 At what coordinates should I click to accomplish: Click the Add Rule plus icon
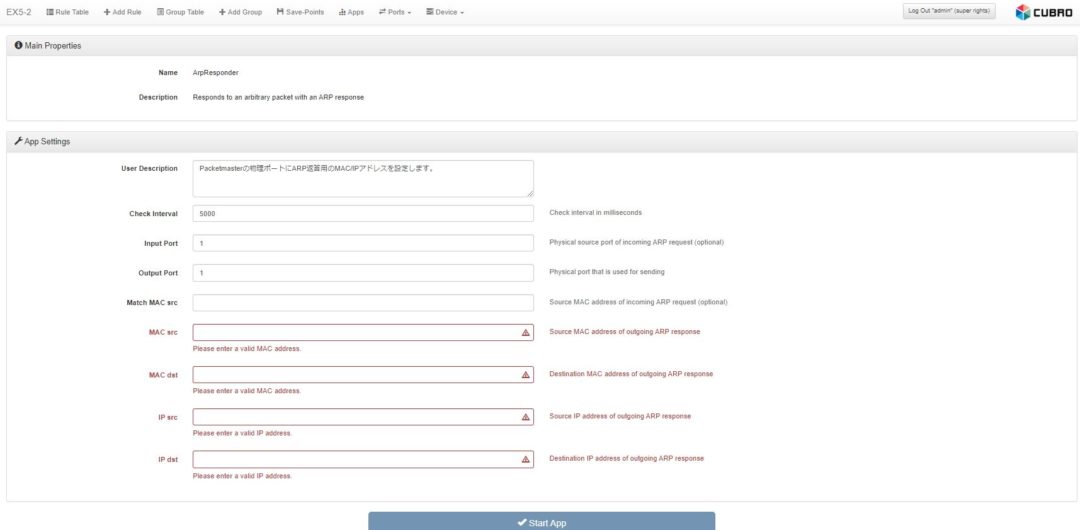(107, 12)
